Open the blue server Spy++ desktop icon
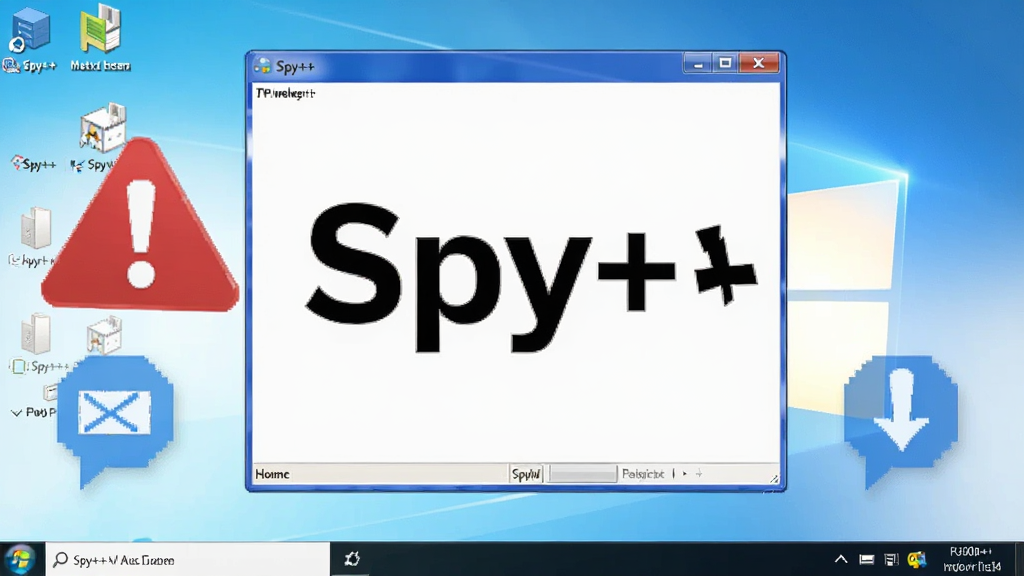The width and height of the screenshot is (1024, 576). [x=30, y=31]
